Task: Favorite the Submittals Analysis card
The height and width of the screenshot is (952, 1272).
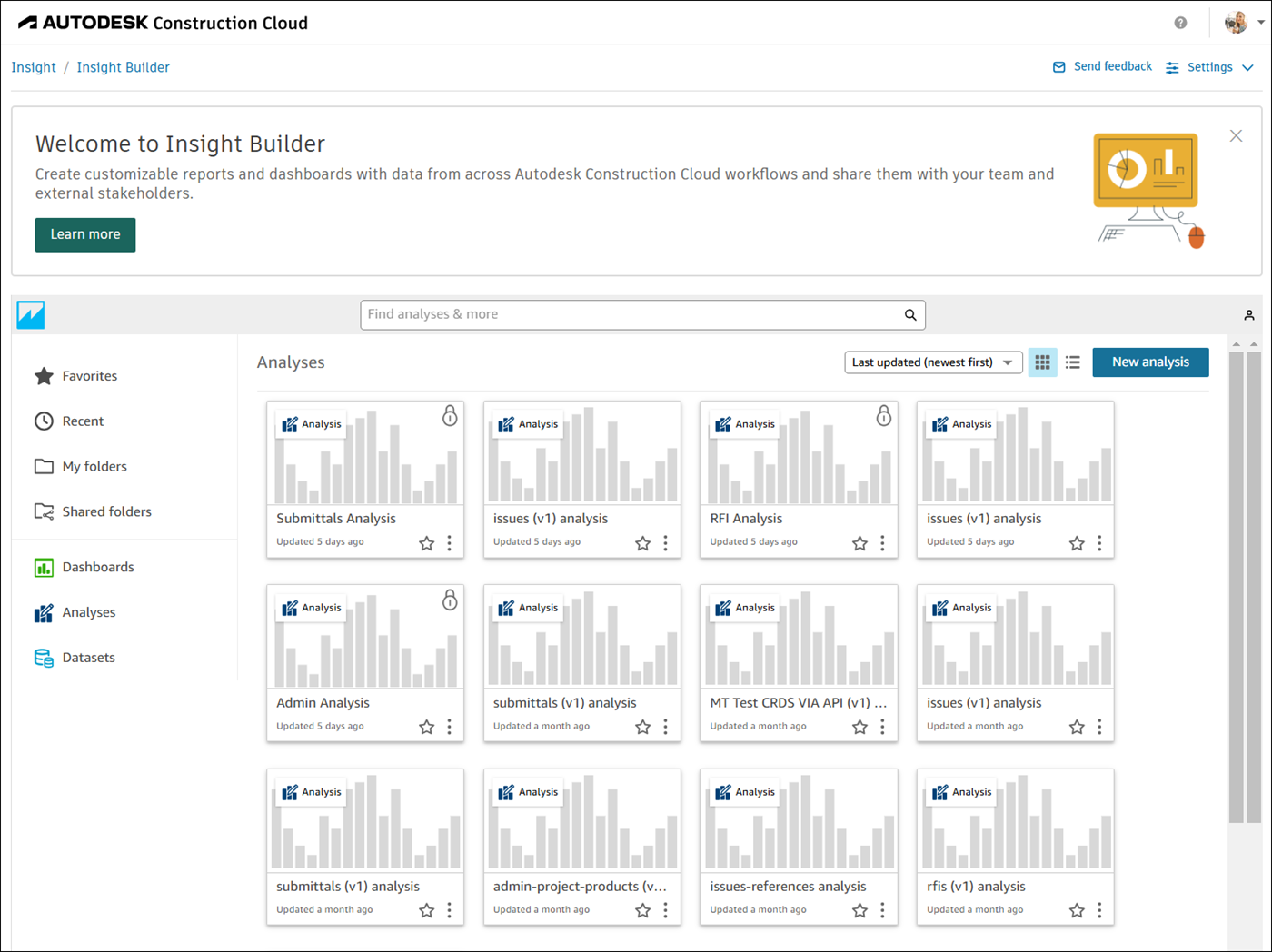Action: point(426,543)
